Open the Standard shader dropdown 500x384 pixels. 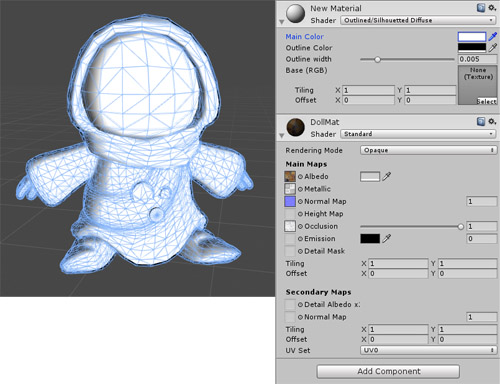418,134
